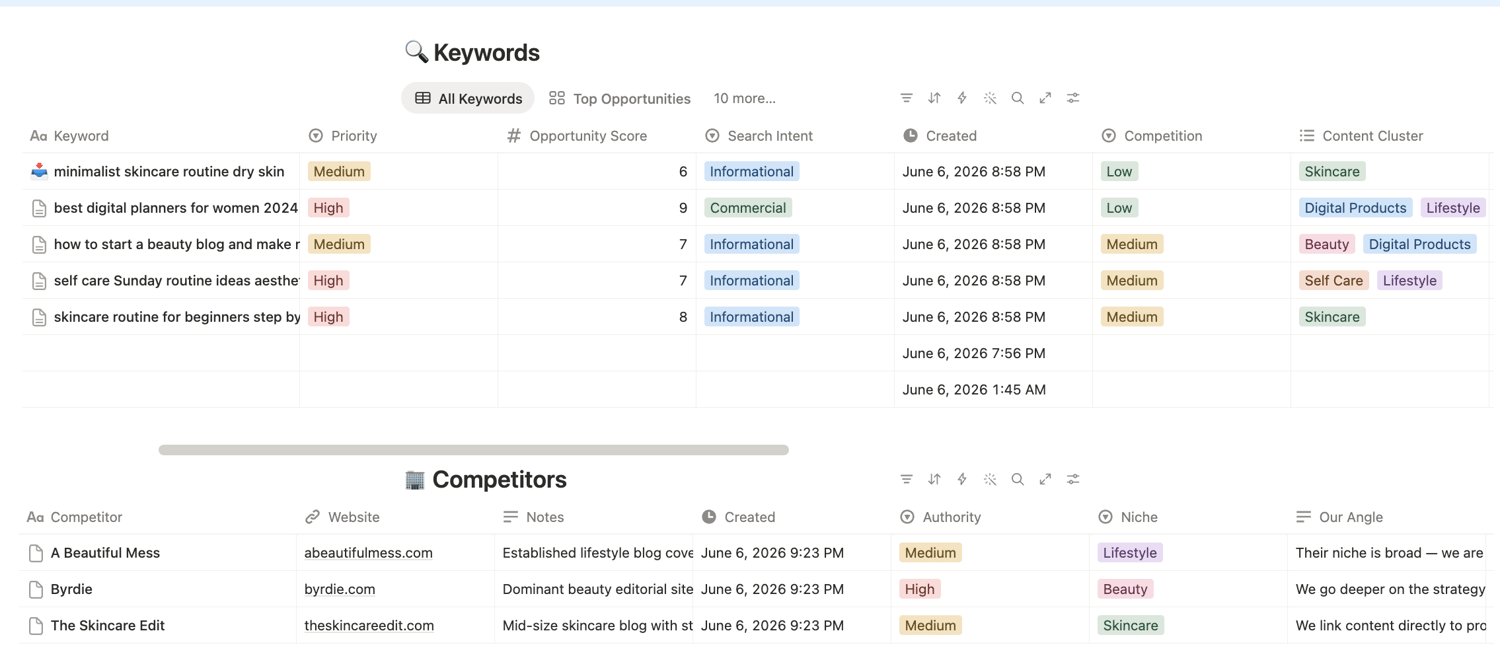Open the abeautifulmess.com website link
Image resolution: width=1500 pixels, height=670 pixels.
[x=368, y=553]
